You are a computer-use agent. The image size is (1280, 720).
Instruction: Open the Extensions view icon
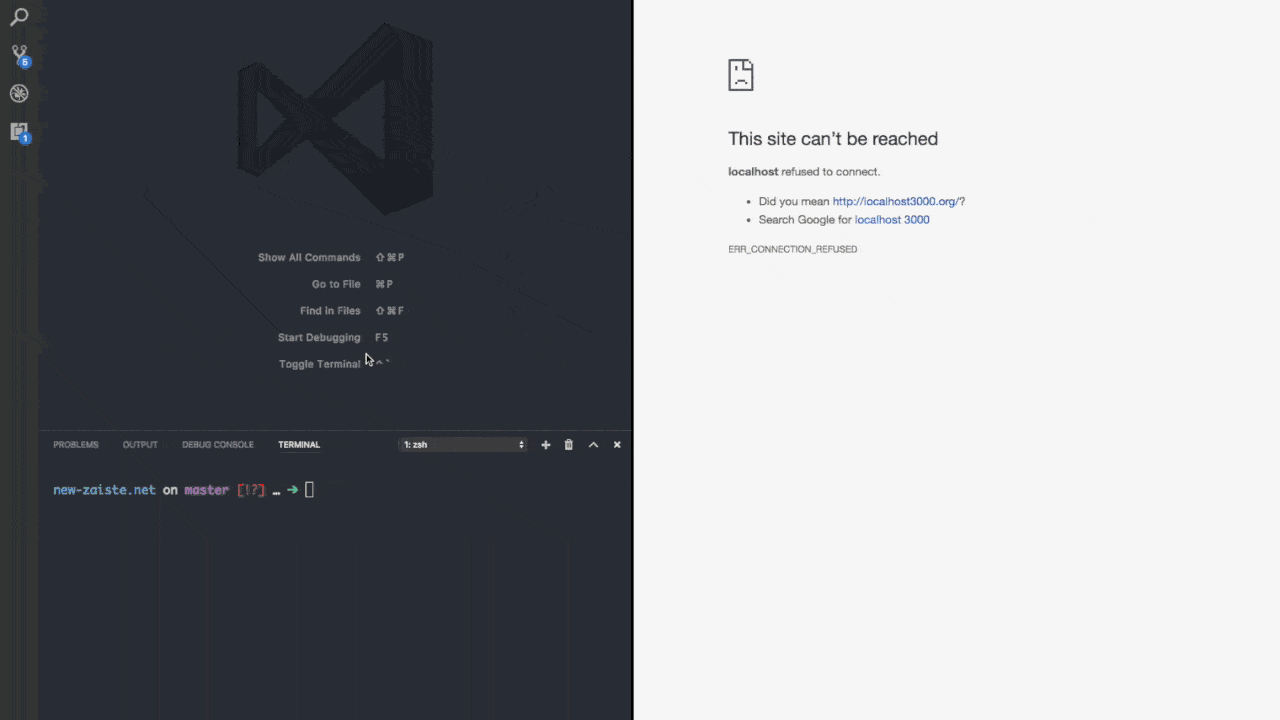click(20, 132)
